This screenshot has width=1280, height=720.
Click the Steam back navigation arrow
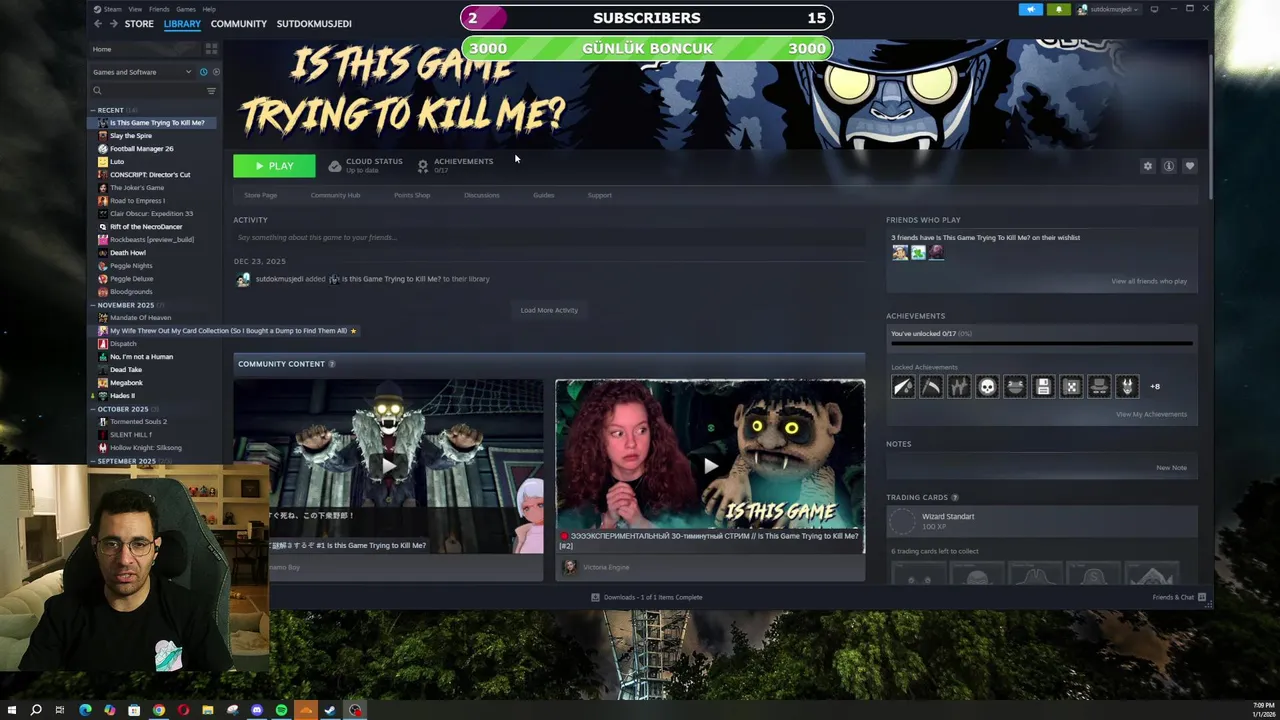point(98,24)
